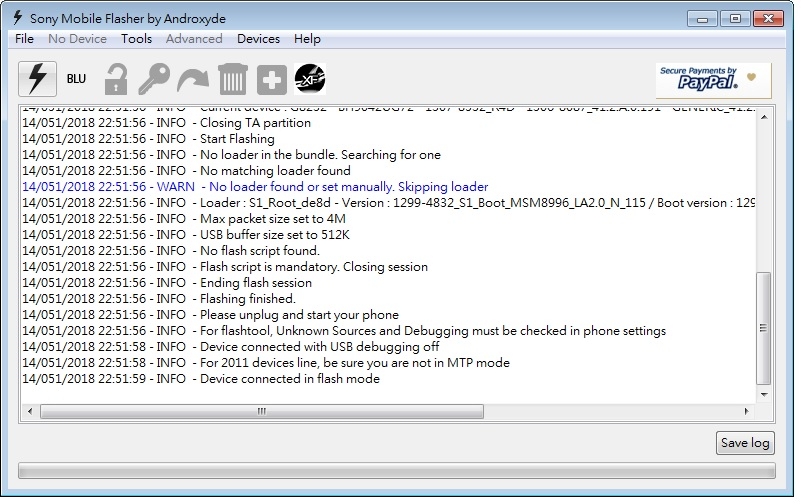Select the 'Loader : S1_Root_de8d' log line

[389, 203]
